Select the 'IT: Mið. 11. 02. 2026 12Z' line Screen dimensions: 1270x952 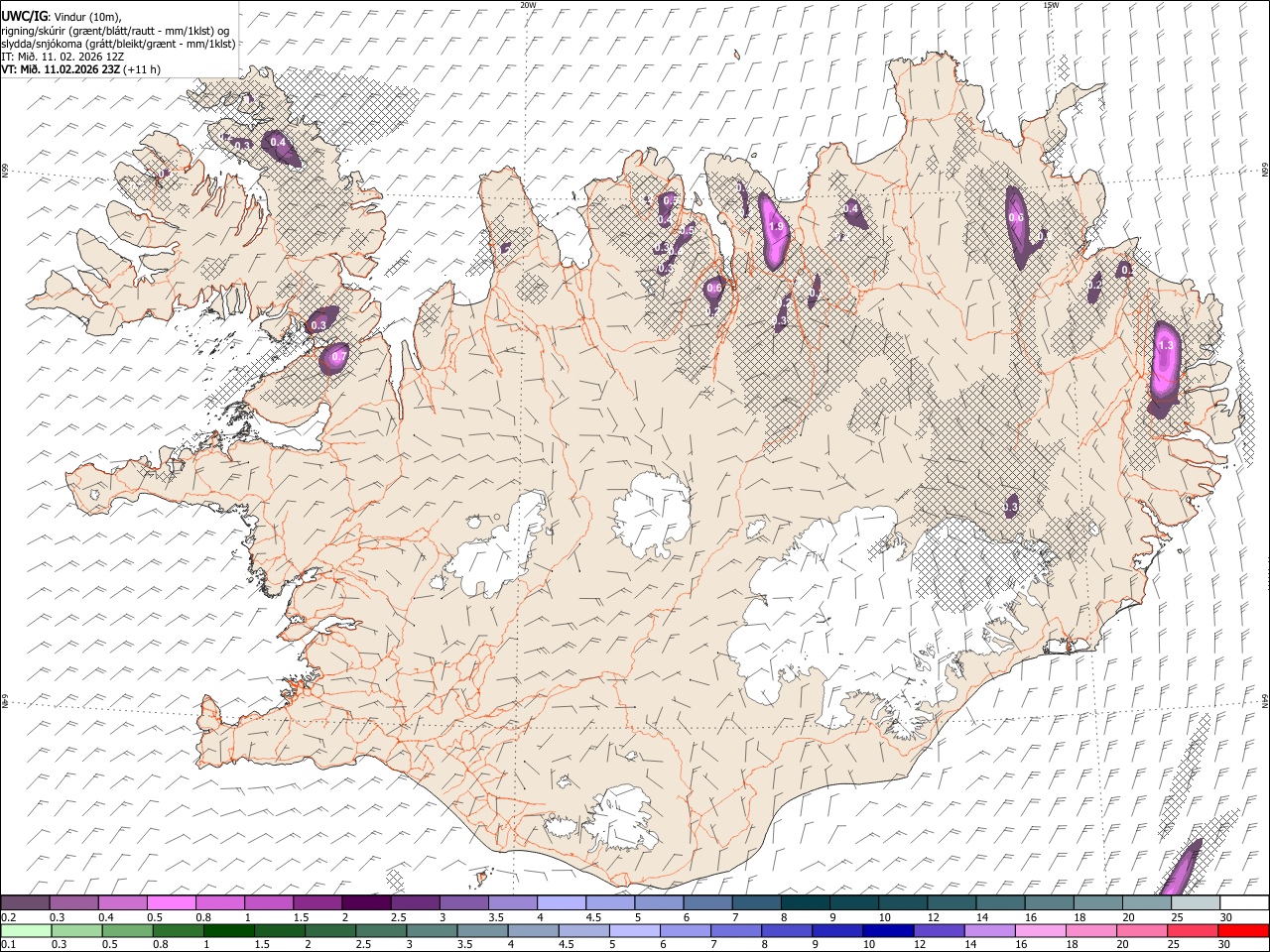pos(63,57)
